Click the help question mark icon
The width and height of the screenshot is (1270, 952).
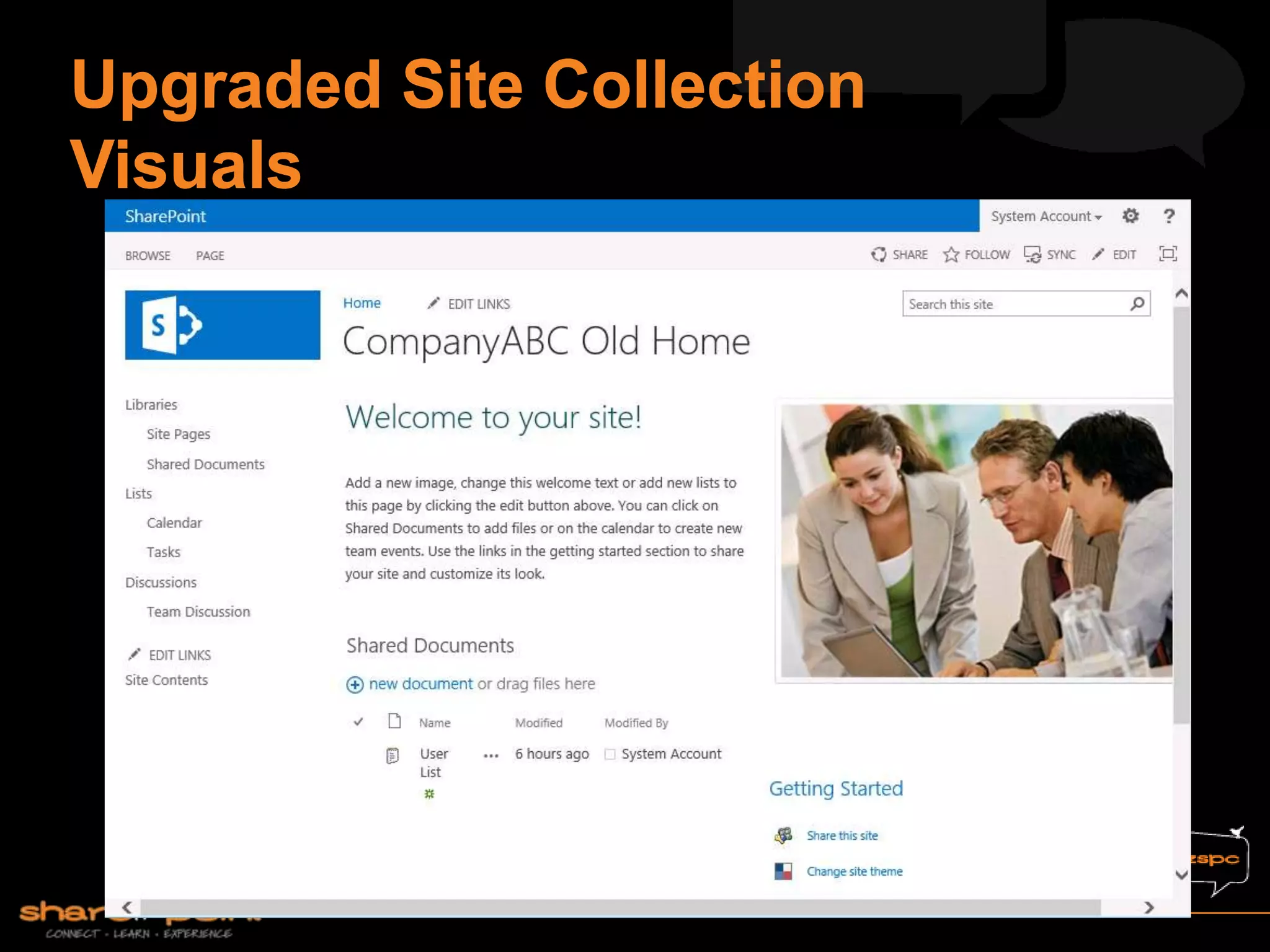point(1169,216)
